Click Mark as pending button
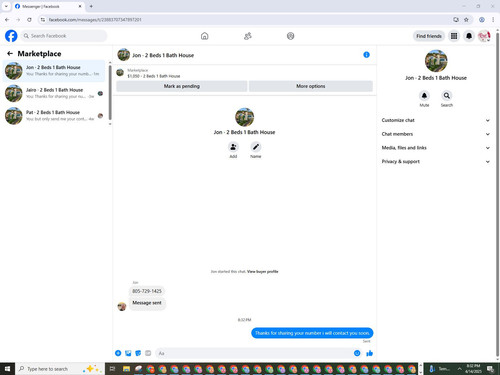 click(x=182, y=86)
